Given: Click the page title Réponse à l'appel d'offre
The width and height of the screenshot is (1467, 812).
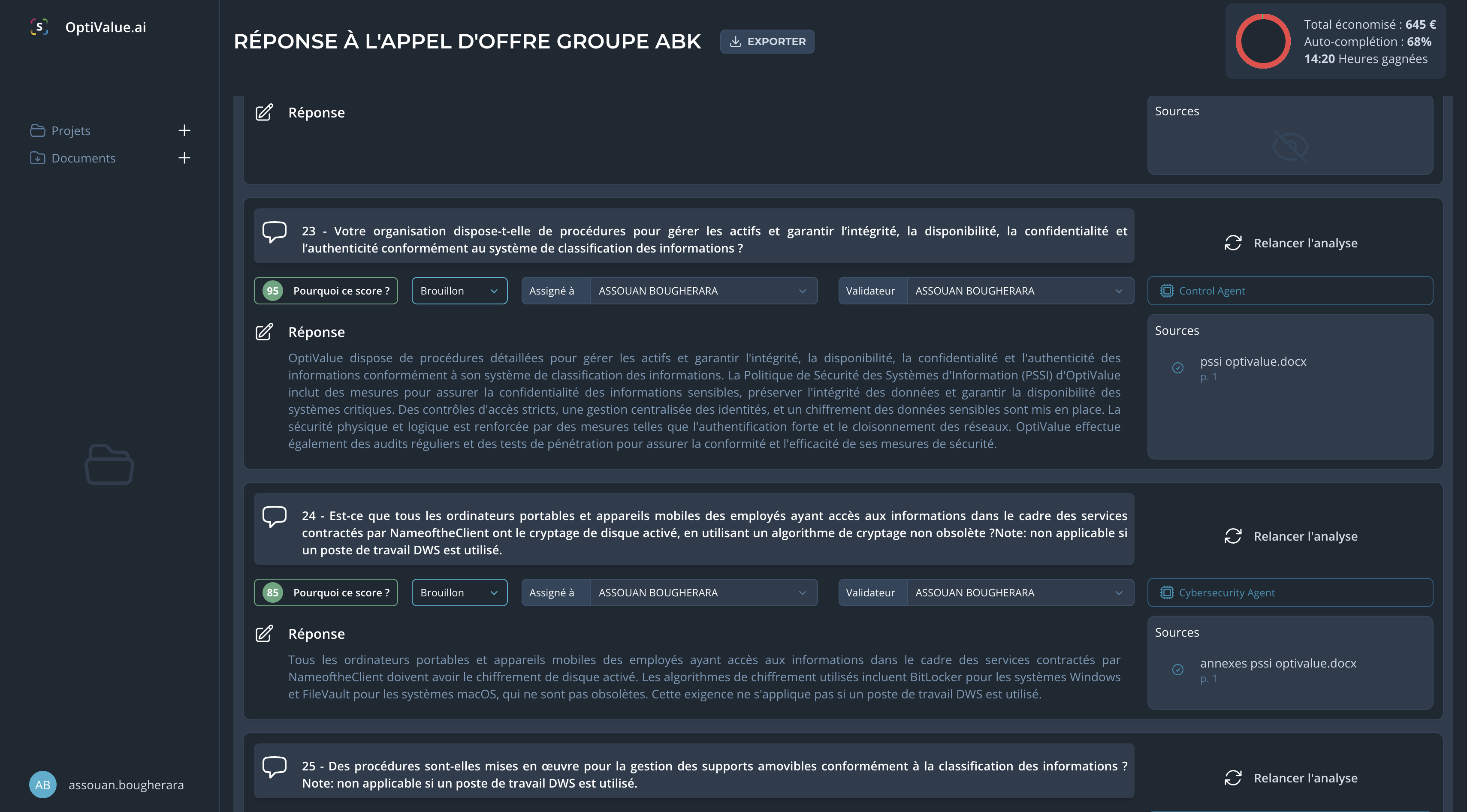Looking at the screenshot, I should [x=467, y=42].
